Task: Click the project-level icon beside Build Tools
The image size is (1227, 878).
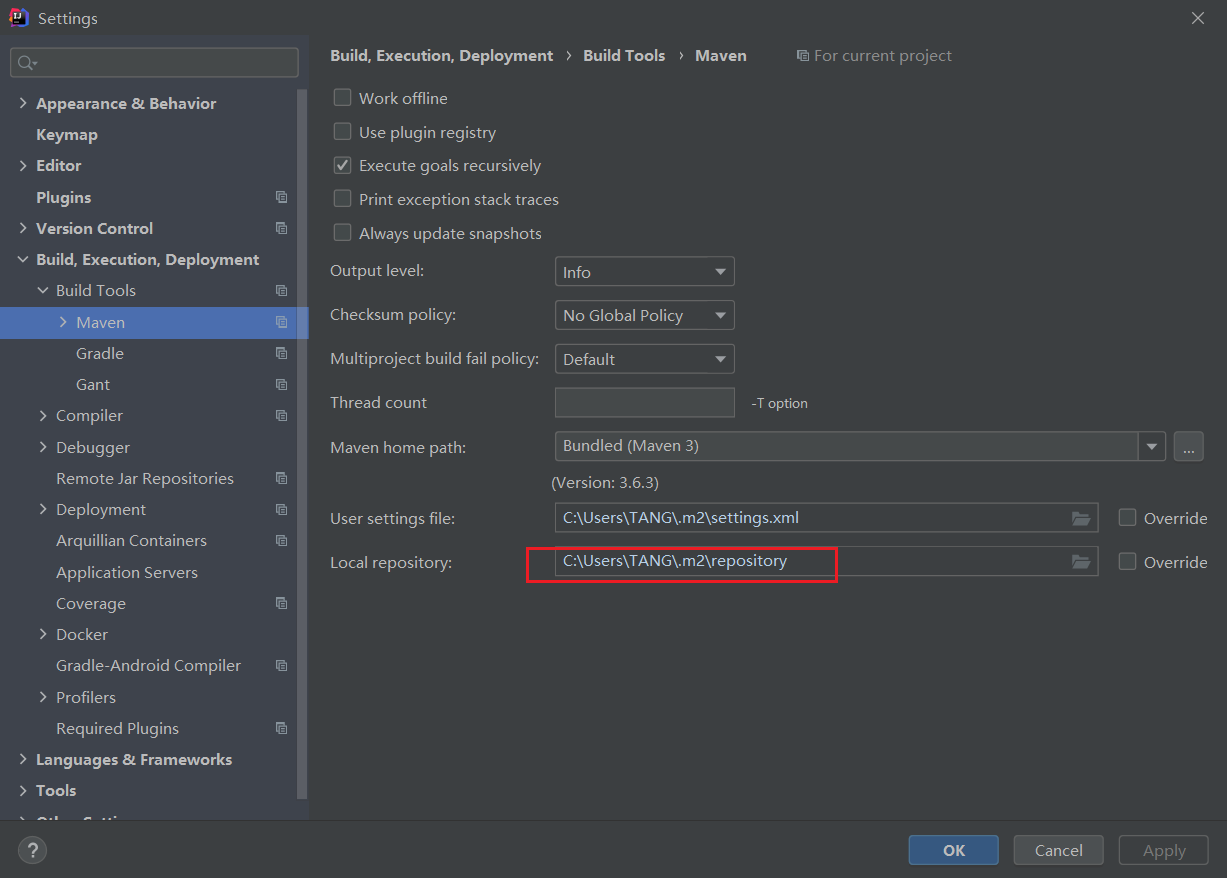Action: click(282, 291)
